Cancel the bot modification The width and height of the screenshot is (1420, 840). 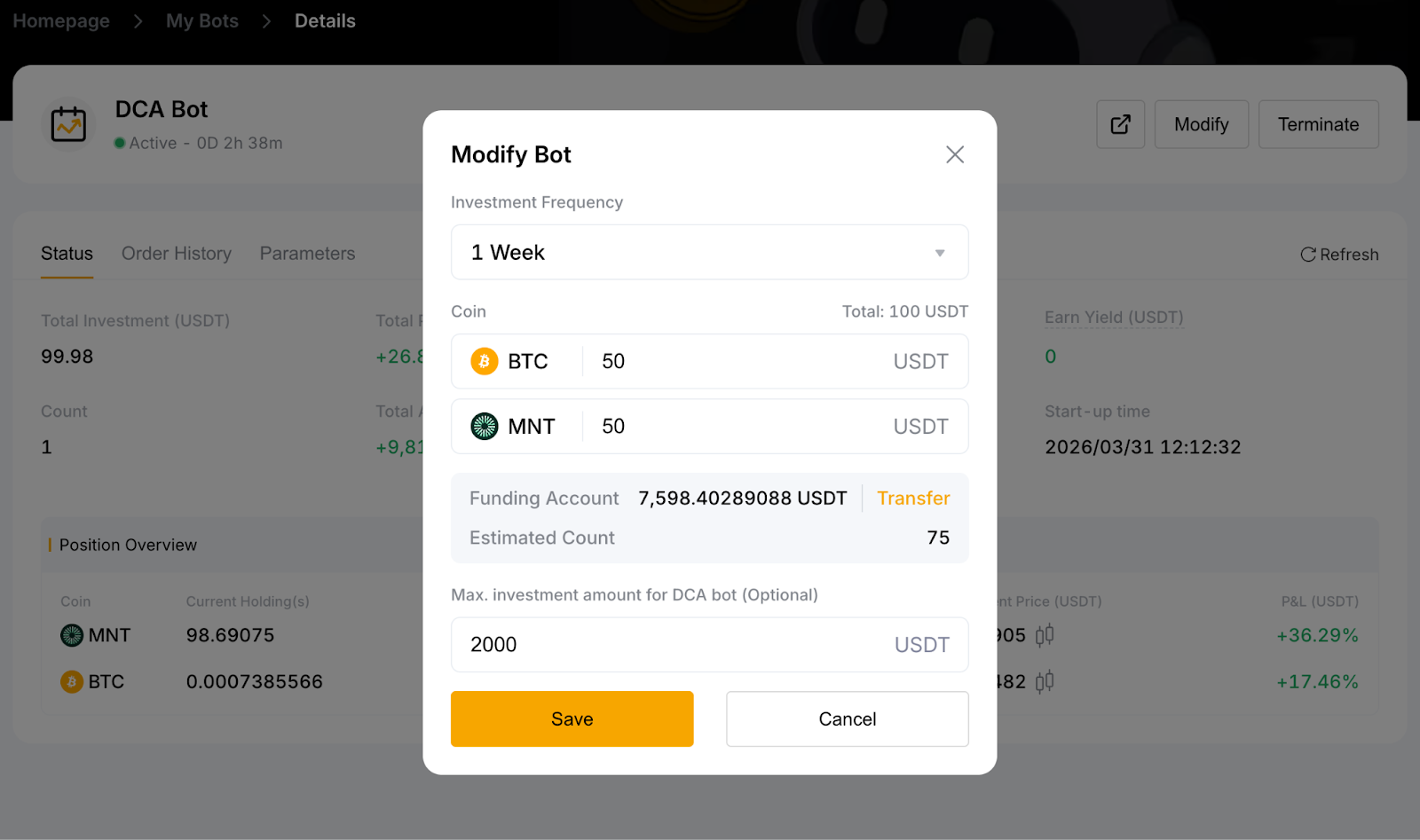pos(847,719)
